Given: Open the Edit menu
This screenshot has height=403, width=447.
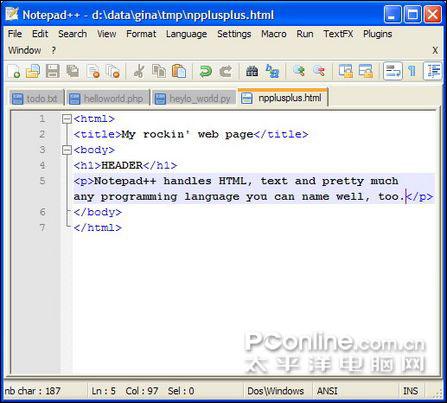Looking at the screenshot, I should point(40,34).
